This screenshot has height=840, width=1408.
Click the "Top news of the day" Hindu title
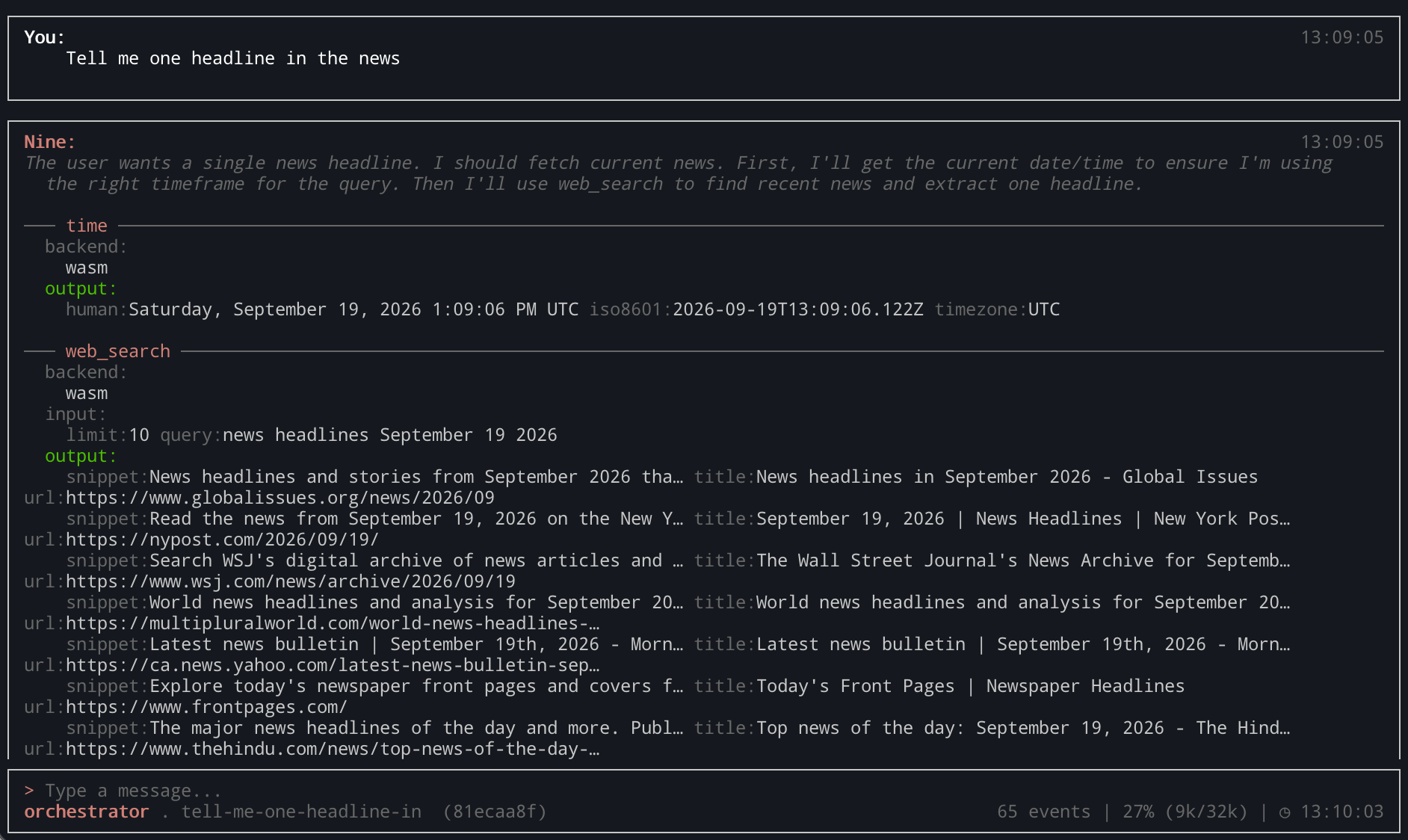(1023, 728)
